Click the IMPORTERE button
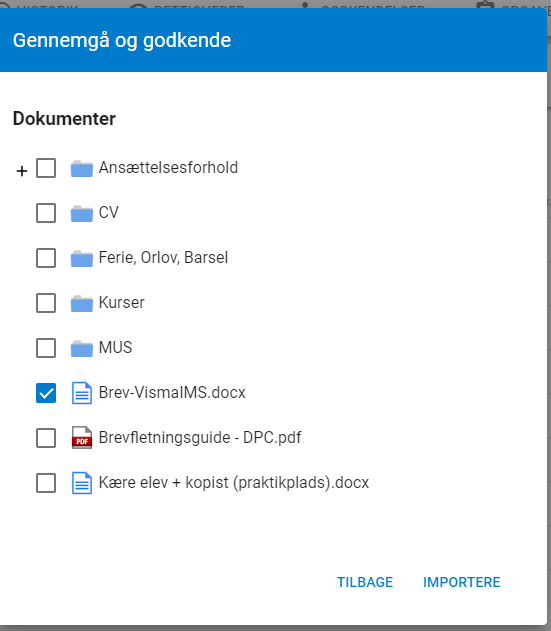The height and width of the screenshot is (631, 551). (461, 582)
